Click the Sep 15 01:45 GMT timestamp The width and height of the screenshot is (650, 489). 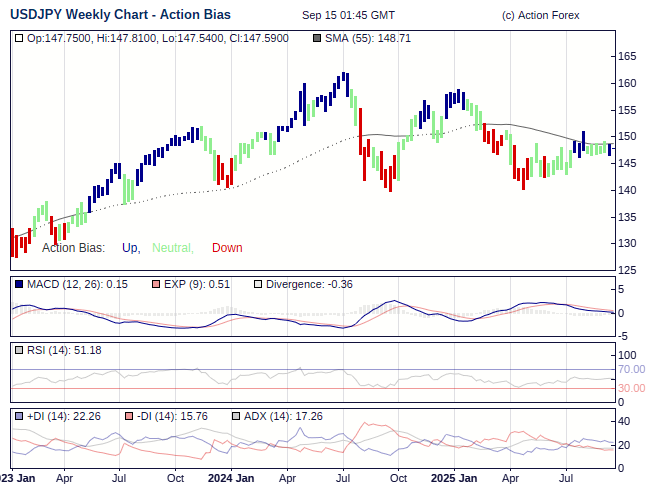click(x=348, y=16)
